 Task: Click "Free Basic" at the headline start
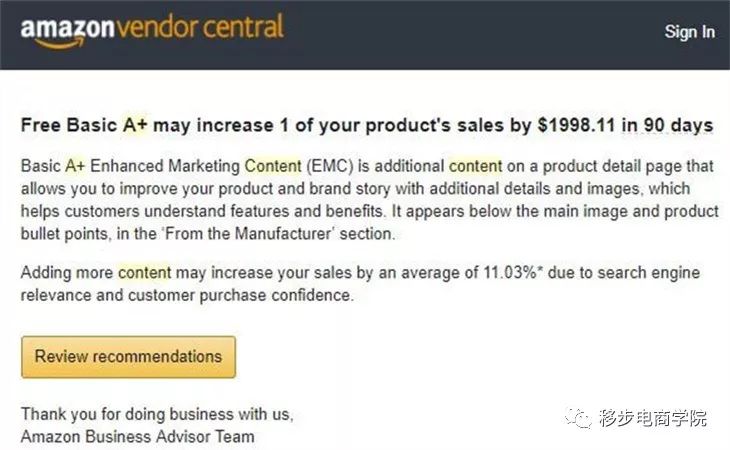(x=69, y=125)
